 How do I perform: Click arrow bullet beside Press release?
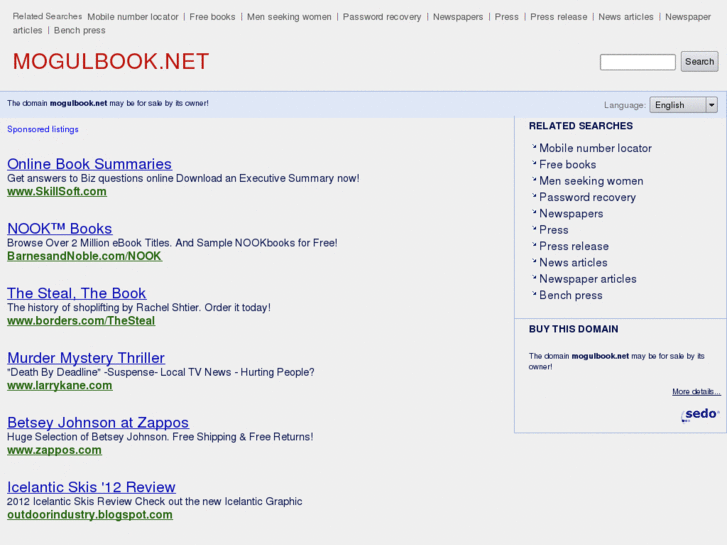coord(534,244)
